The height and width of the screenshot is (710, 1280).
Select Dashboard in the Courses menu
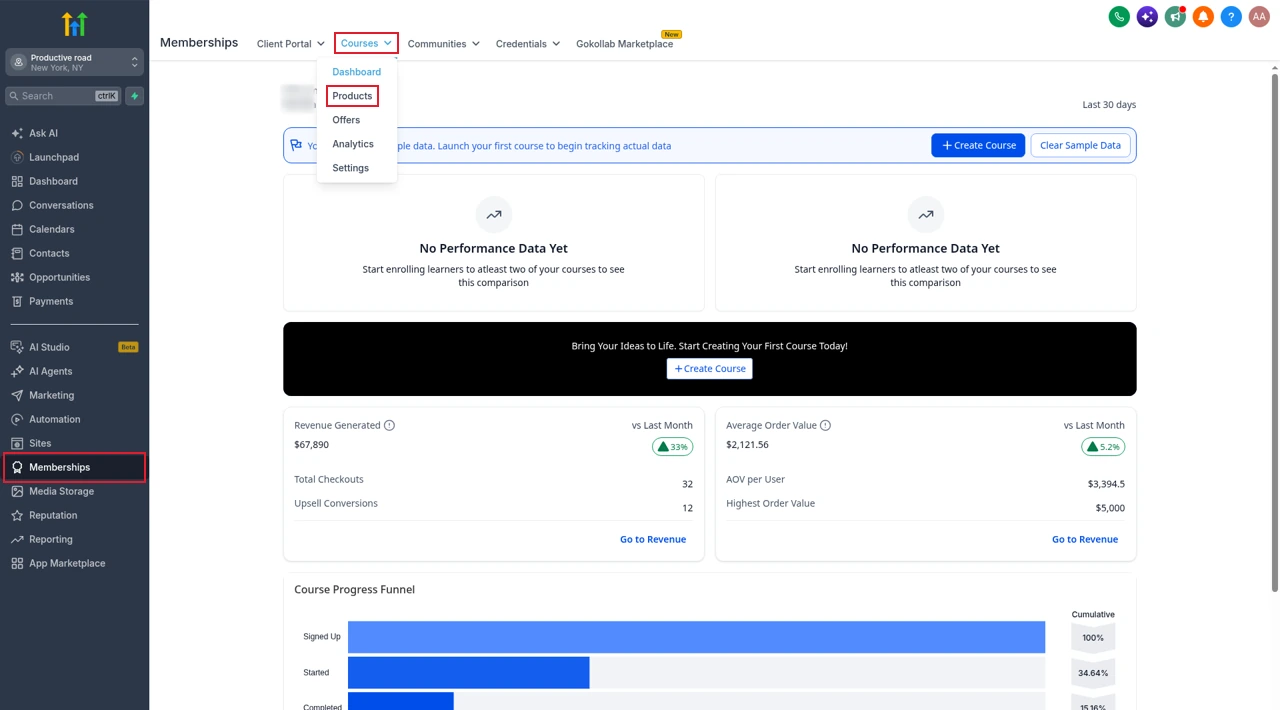click(x=357, y=72)
